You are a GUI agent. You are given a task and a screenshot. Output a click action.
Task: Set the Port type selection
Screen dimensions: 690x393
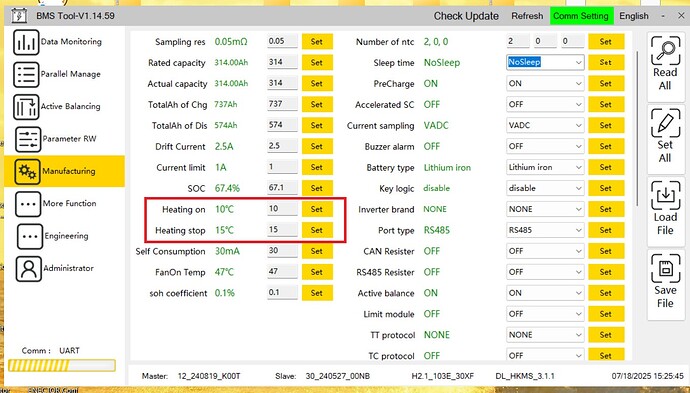coord(606,230)
